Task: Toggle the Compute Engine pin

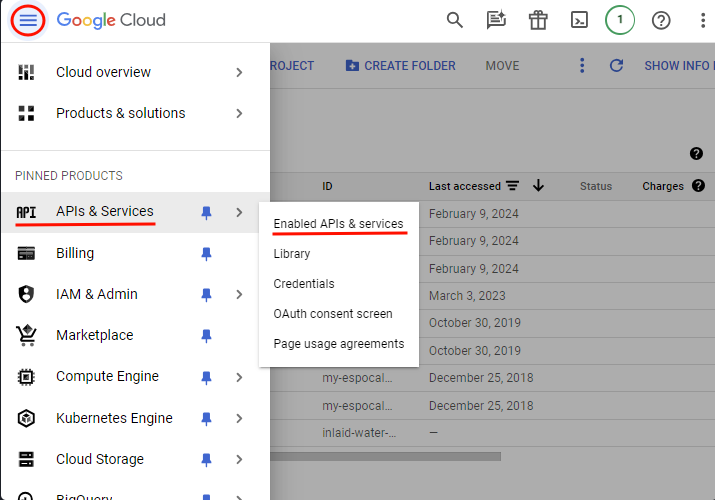Action: coord(206,378)
